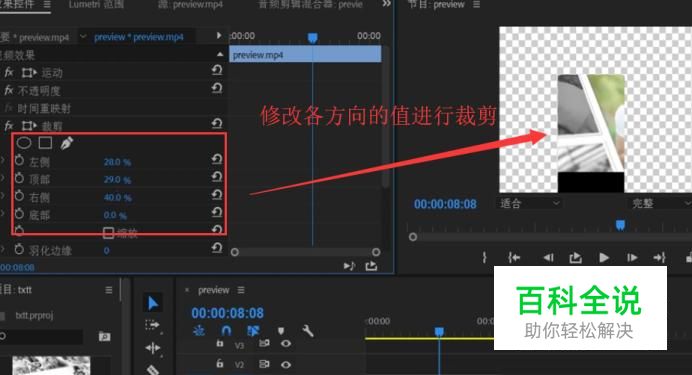This screenshot has width=692, height=375.
Task: Switch to the Lumetri 范围 tab
Action: (96, 5)
